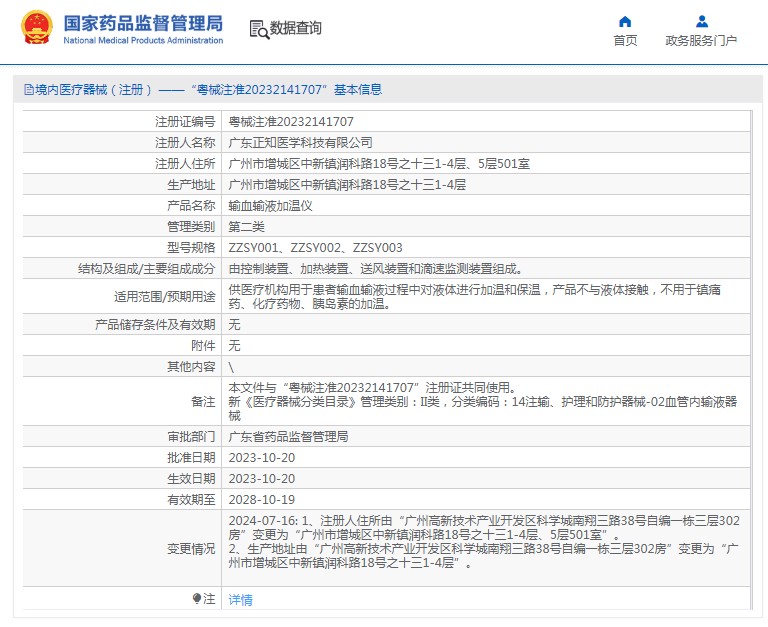The width and height of the screenshot is (768, 627).
Task: Click registrant name 广东正知医学科技有限公司
Action: point(300,142)
